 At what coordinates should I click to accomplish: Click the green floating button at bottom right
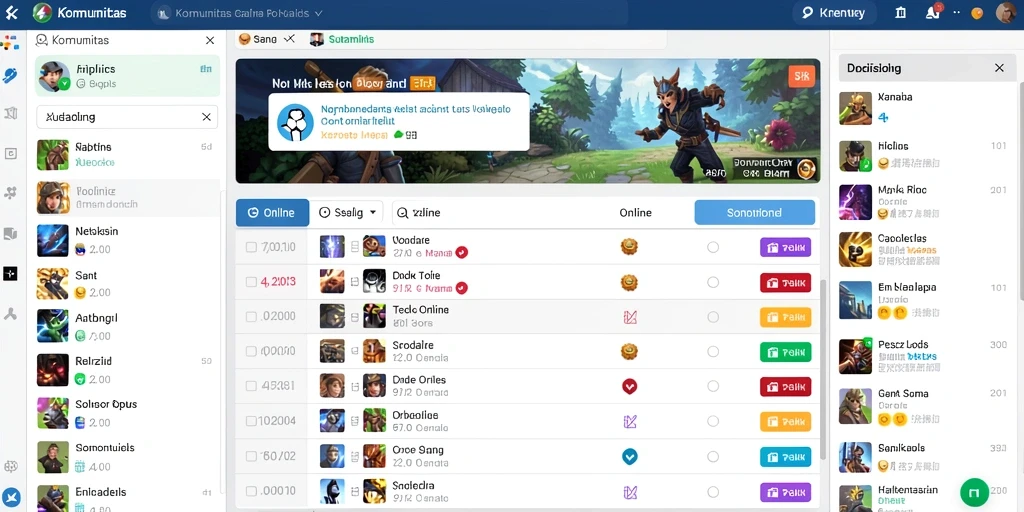click(974, 492)
